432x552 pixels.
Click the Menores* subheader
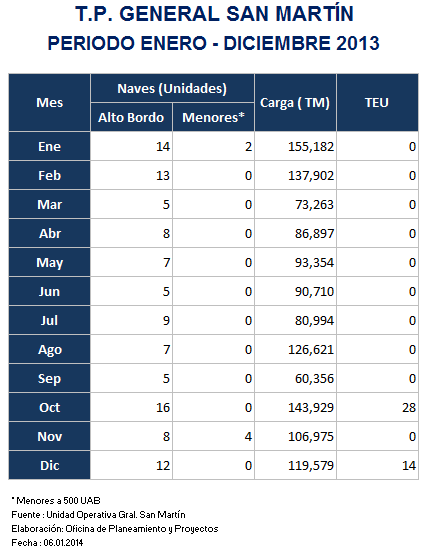click(213, 117)
